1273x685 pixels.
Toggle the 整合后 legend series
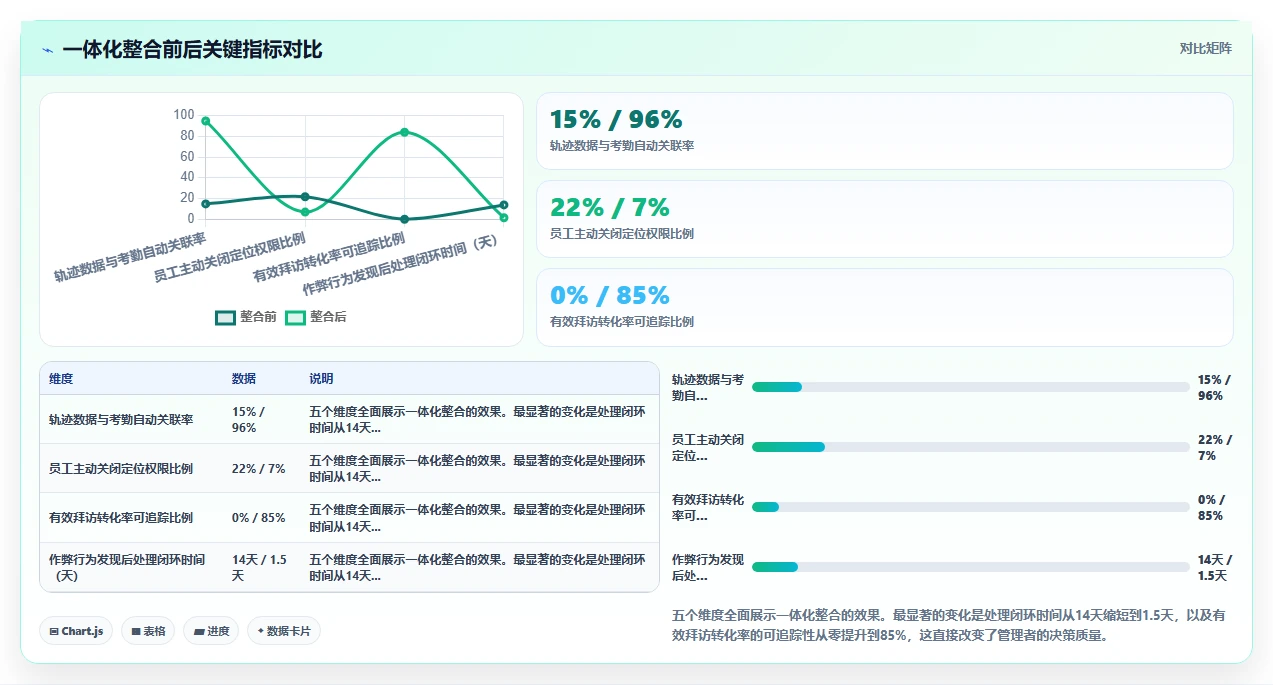(316, 317)
